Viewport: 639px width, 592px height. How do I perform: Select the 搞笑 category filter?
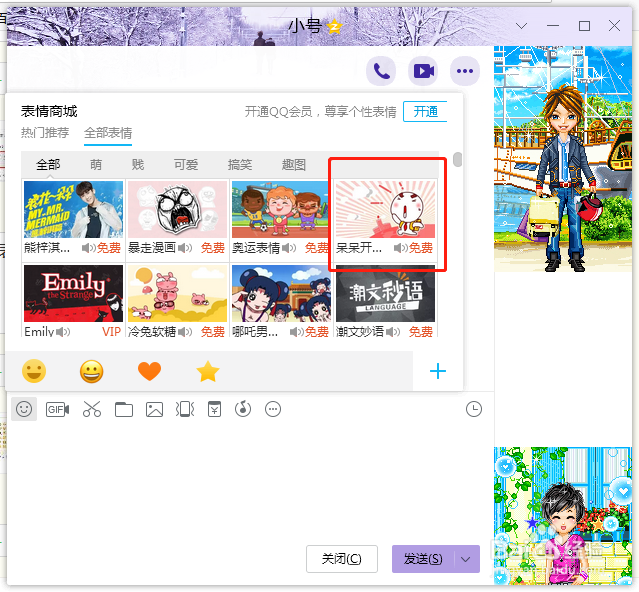240,165
